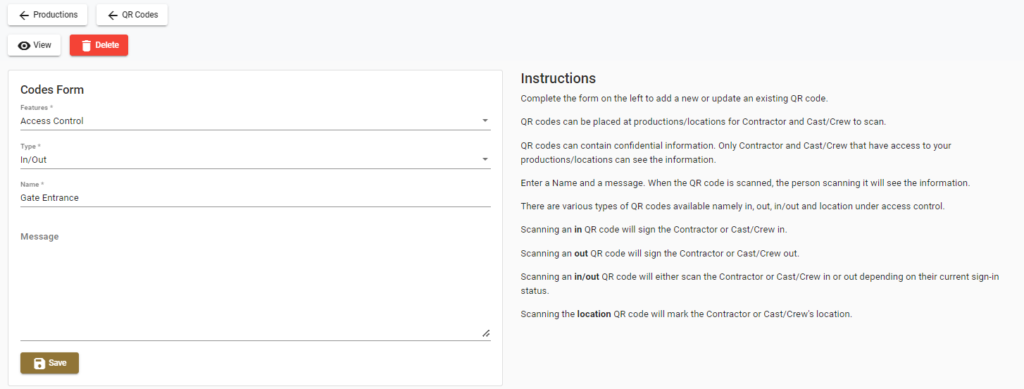Click the 'Scanning an in QR code' sentence
The image size is (1024, 389).
click(655, 230)
